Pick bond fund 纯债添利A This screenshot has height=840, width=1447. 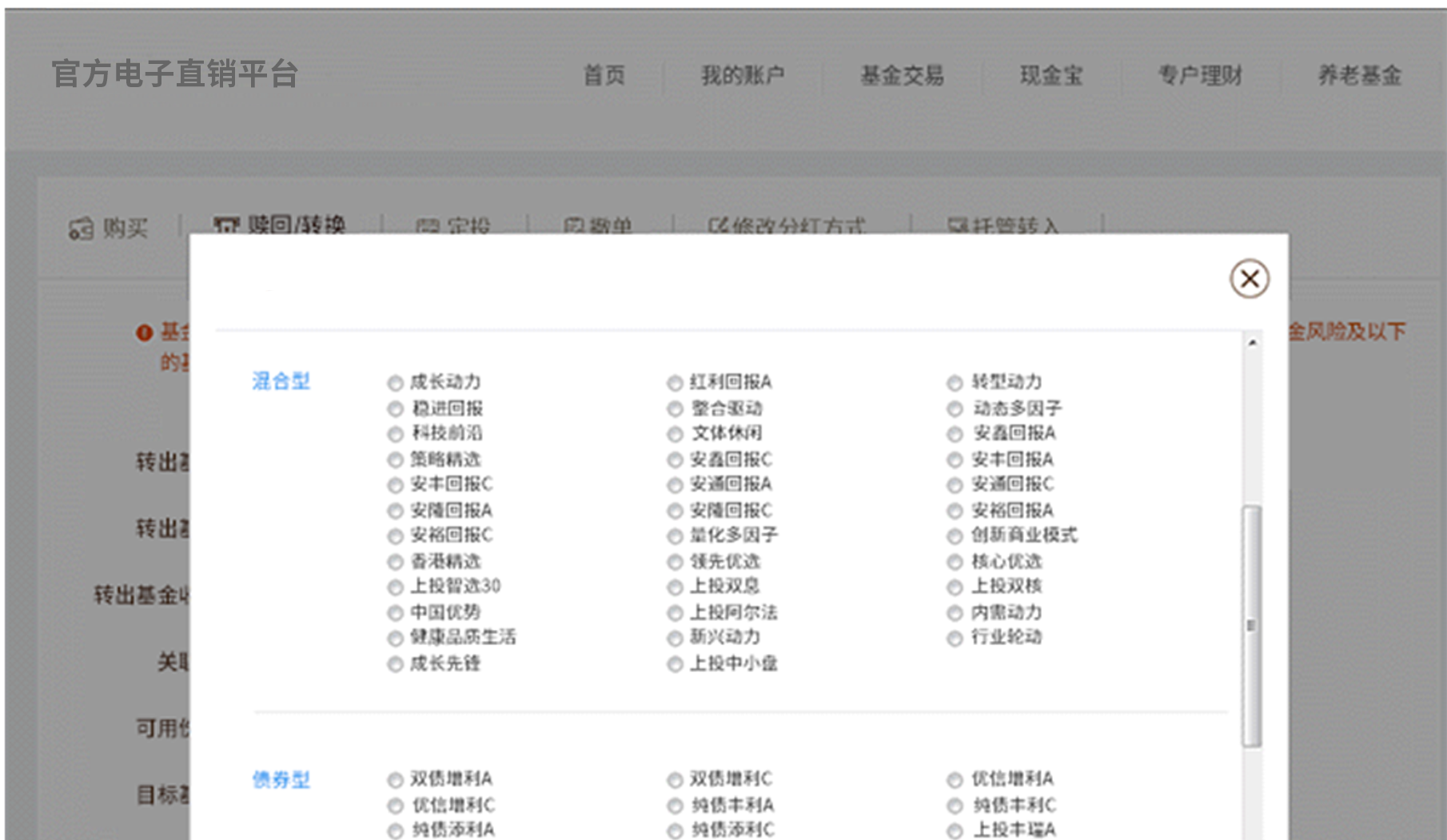tap(395, 831)
